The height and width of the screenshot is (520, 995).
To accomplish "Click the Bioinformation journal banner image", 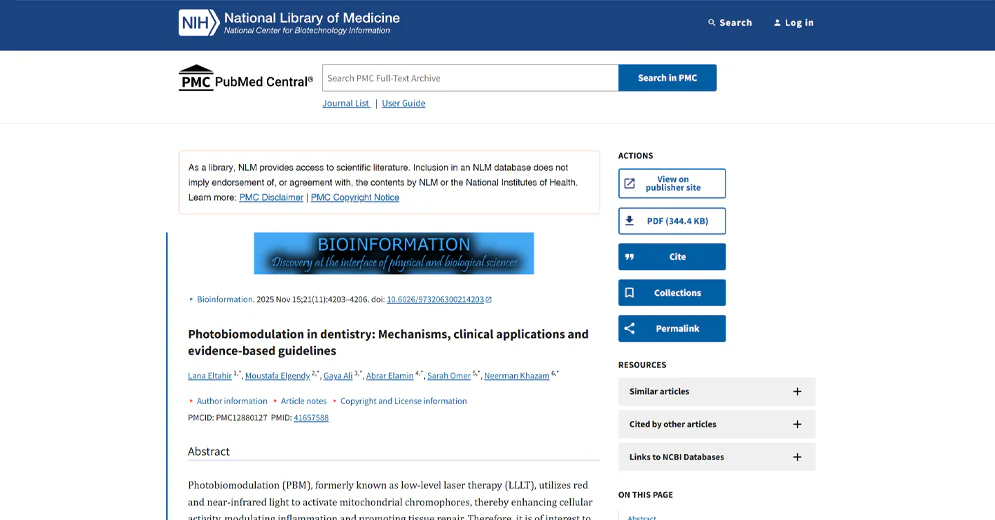I will tap(393, 253).
